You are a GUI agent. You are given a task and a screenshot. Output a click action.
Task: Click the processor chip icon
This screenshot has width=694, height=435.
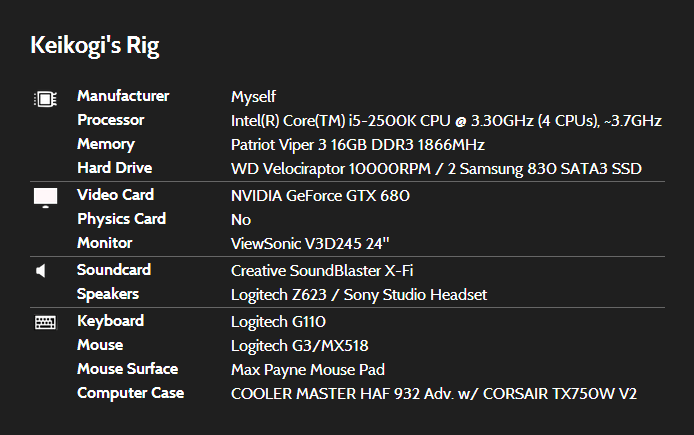45,99
